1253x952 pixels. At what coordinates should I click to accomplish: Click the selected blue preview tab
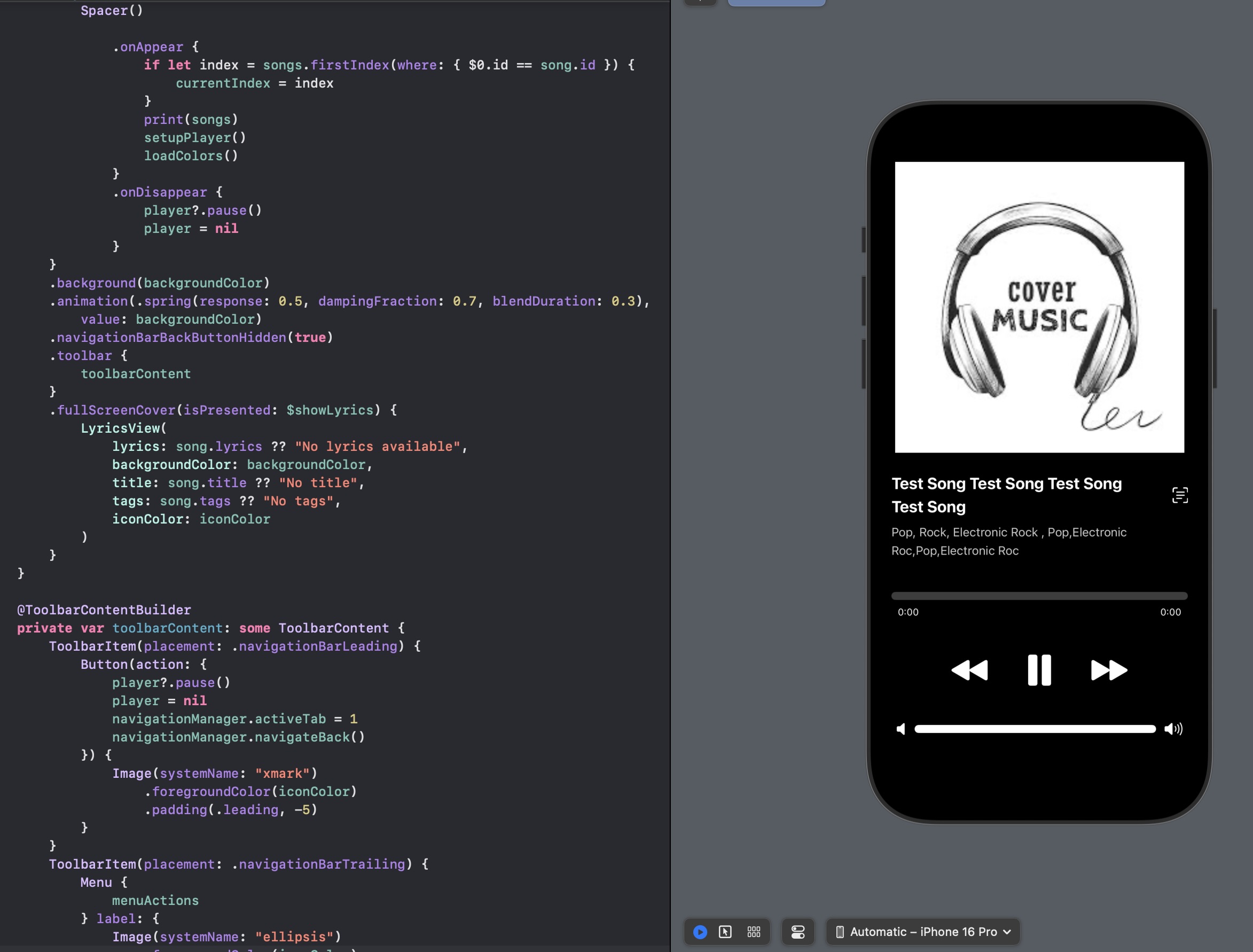click(x=776, y=2)
